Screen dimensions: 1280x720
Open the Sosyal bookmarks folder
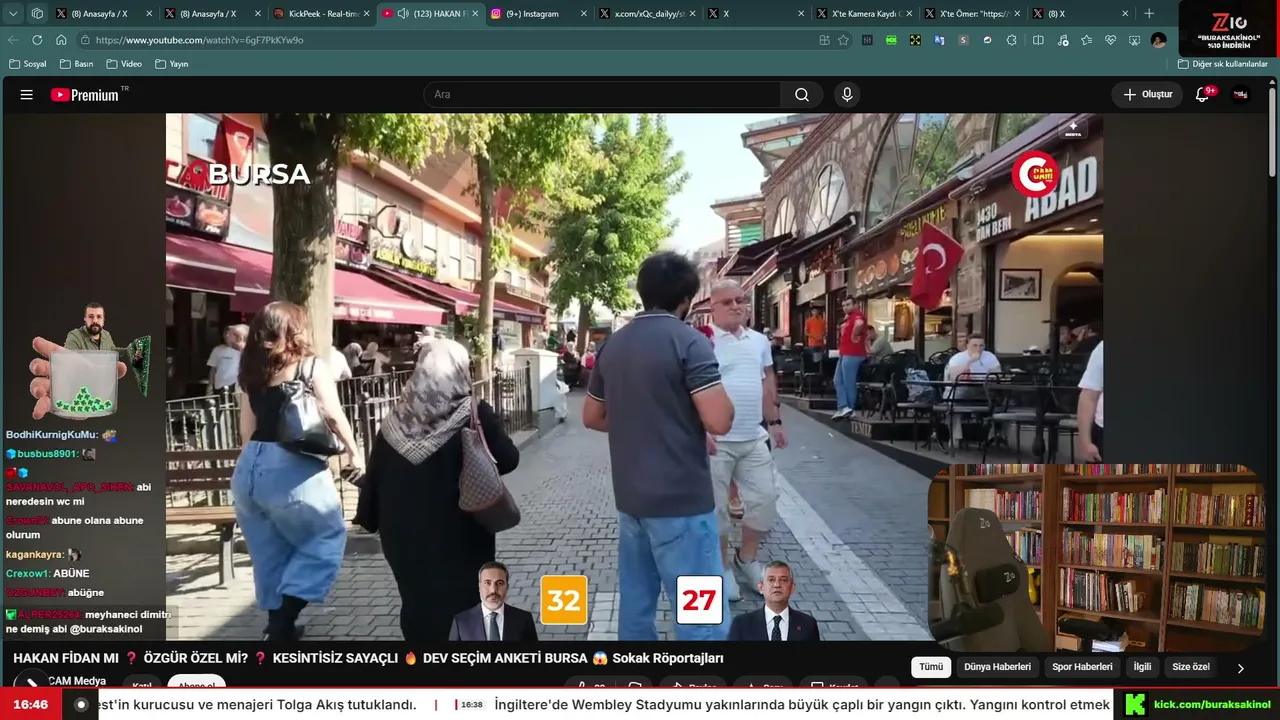point(28,64)
